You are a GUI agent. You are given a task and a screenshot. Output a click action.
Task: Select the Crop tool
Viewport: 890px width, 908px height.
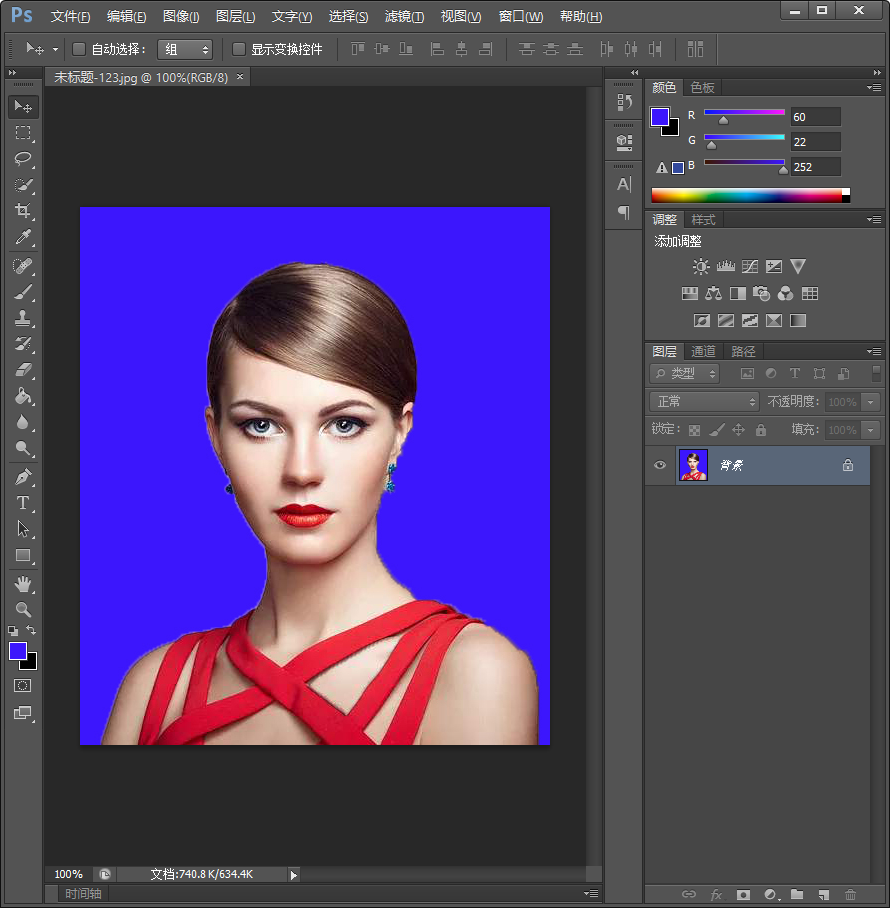click(23, 210)
